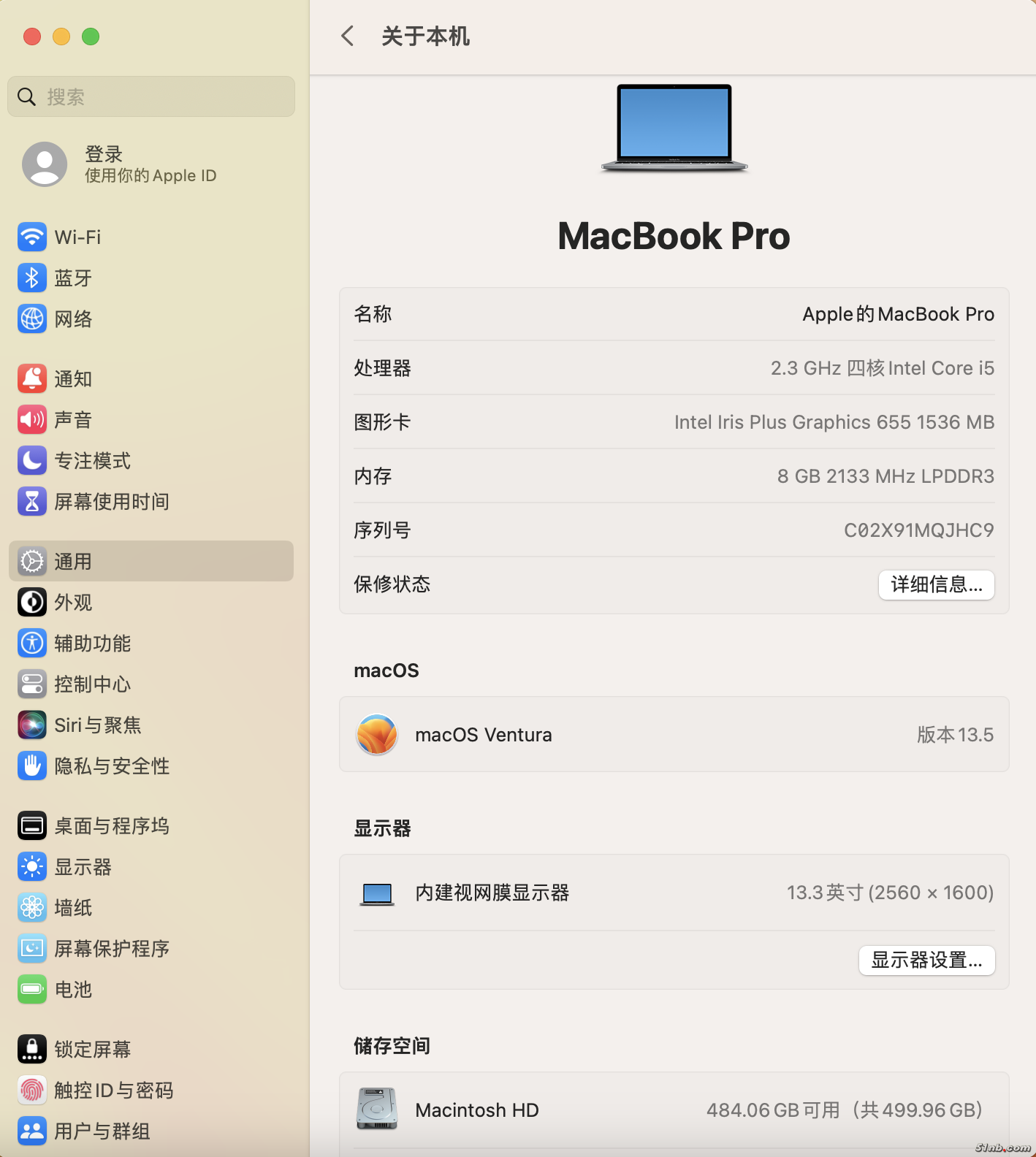
Task: Click the Macintosh HD disk icon
Action: click(377, 1109)
